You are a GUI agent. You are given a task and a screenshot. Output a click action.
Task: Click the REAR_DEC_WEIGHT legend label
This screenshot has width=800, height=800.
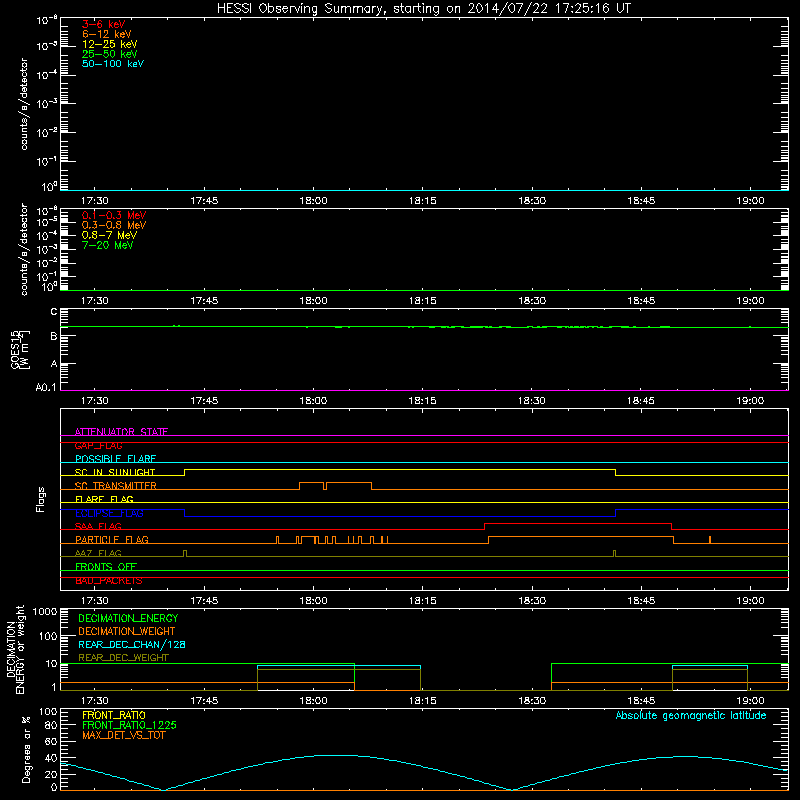[x=123, y=658]
